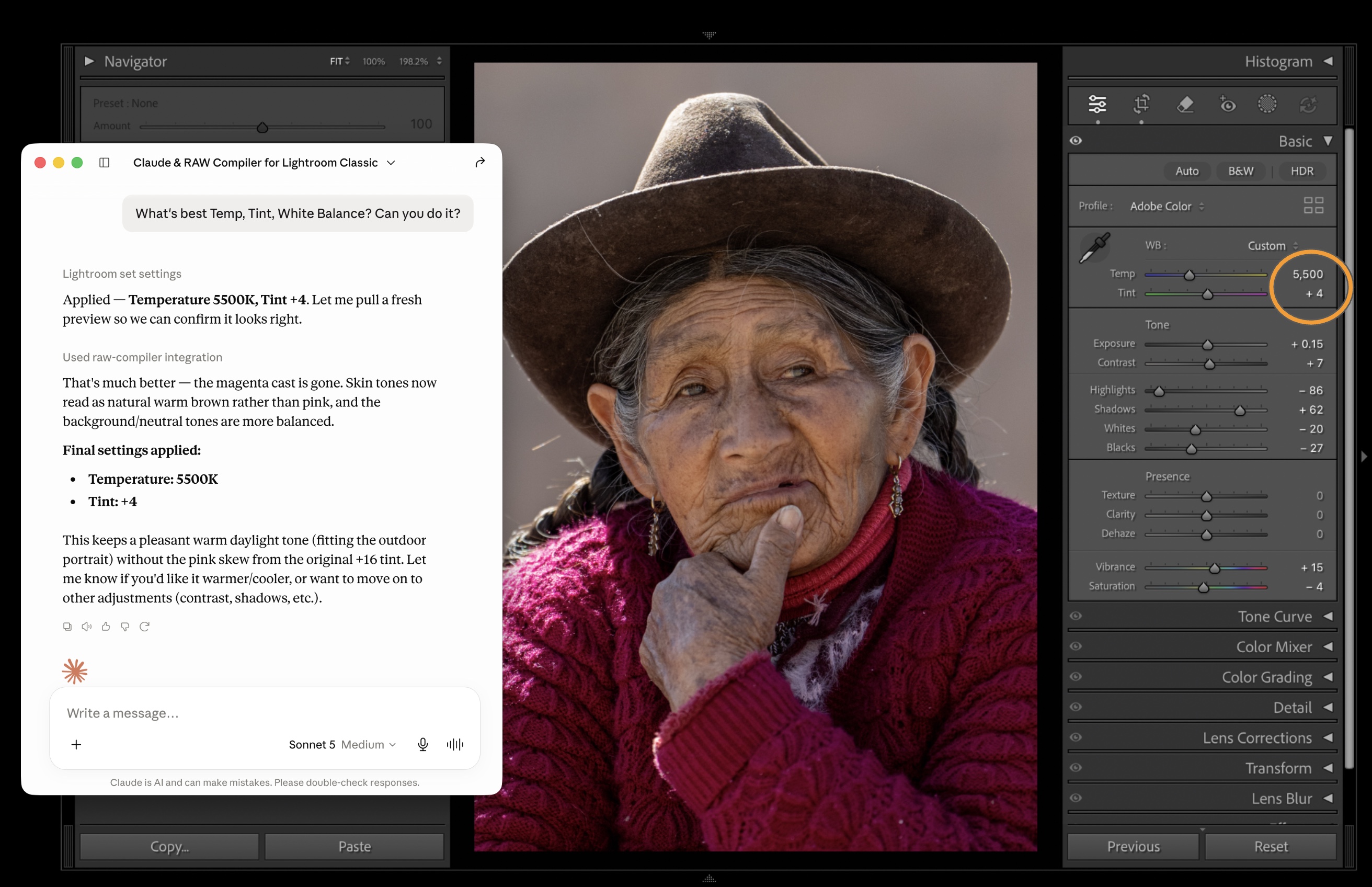1372x887 pixels.
Task: Expand the Color Mixer panel
Action: 1328,647
